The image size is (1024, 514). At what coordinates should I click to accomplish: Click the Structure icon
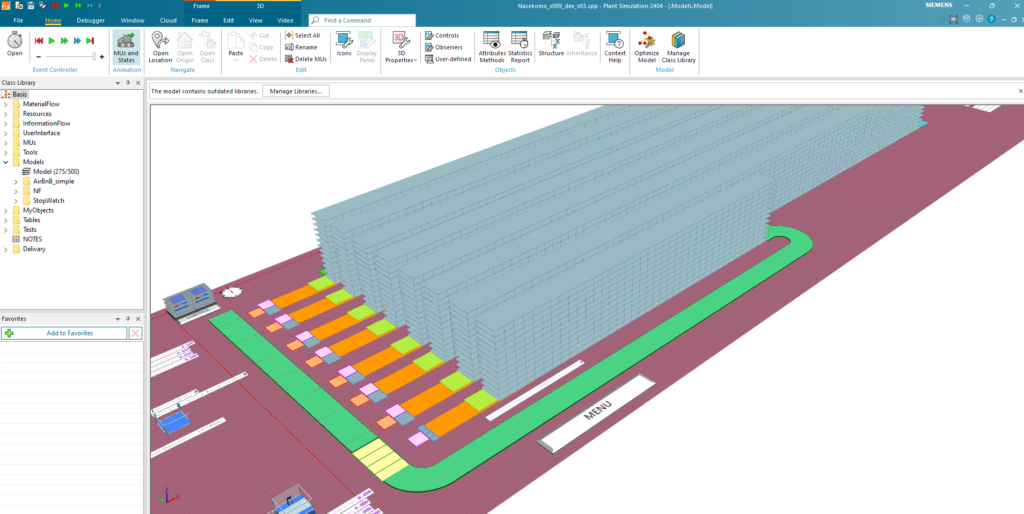coord(551,44)
